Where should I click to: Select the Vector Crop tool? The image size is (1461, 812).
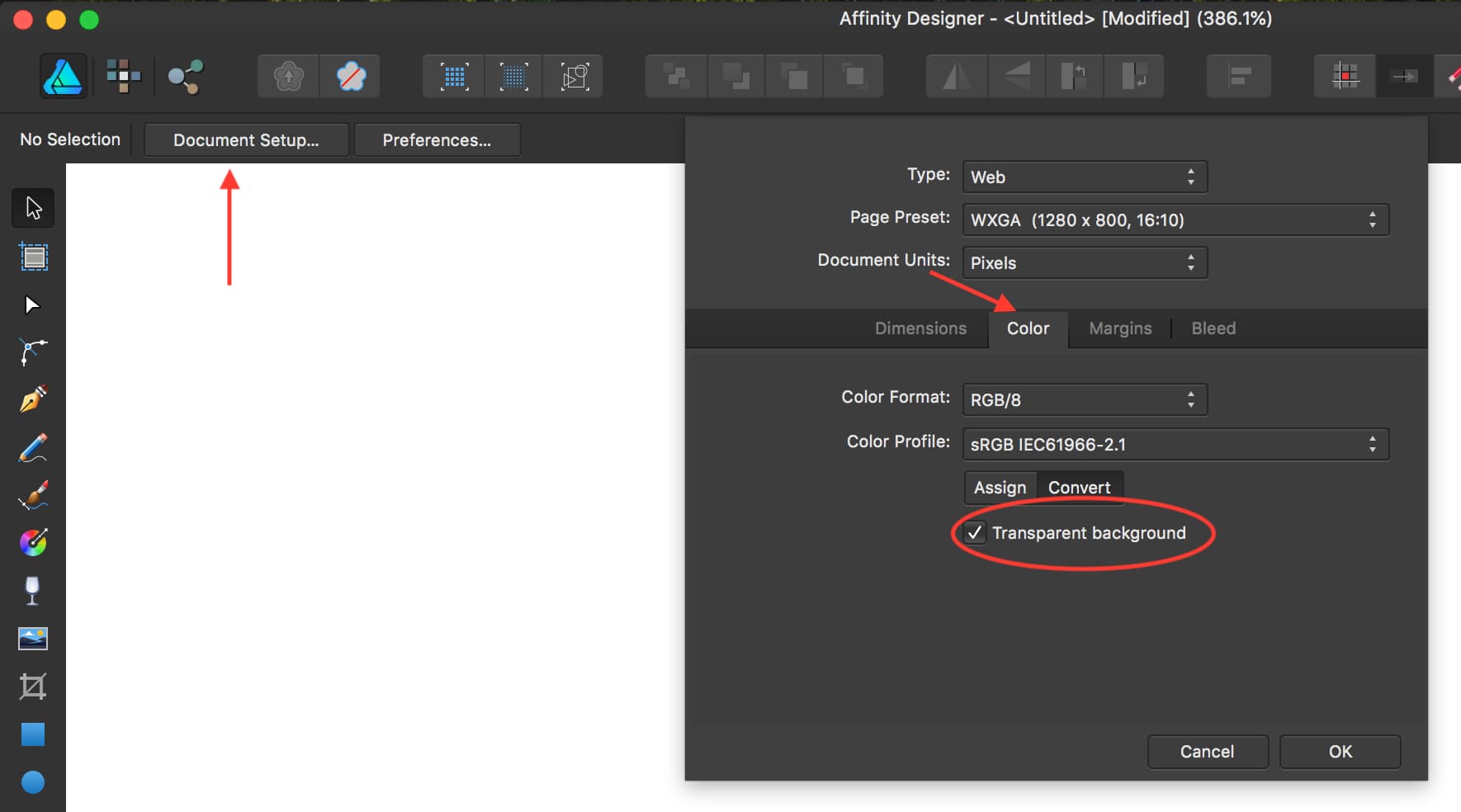[33, 686]
